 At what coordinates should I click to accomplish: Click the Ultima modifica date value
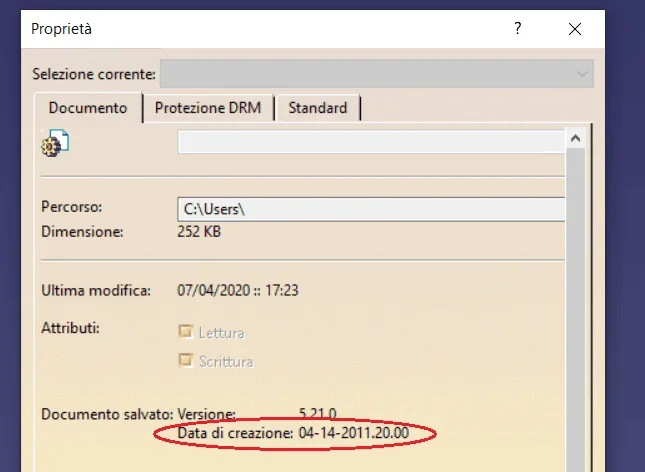point(239,291)
